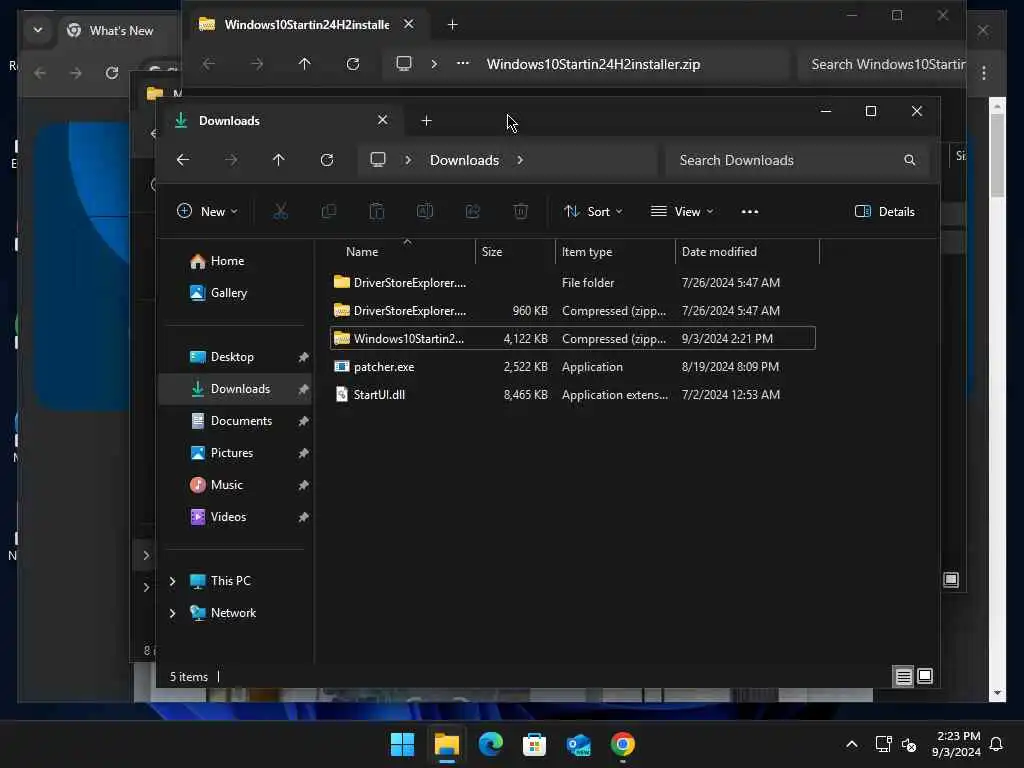1024x768 pixels.
Task: Open the Sort dropdown menu
Action: [593, 212]
